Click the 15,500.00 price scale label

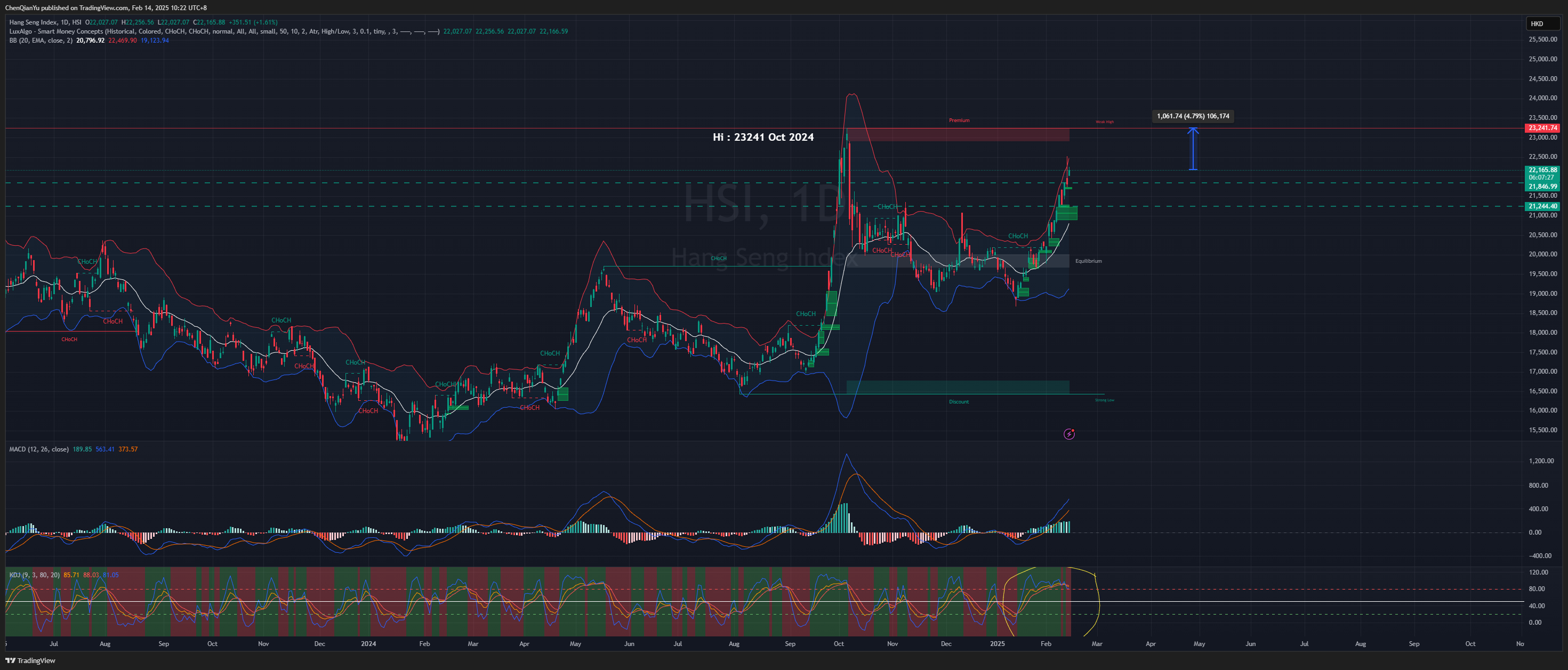1542,430
